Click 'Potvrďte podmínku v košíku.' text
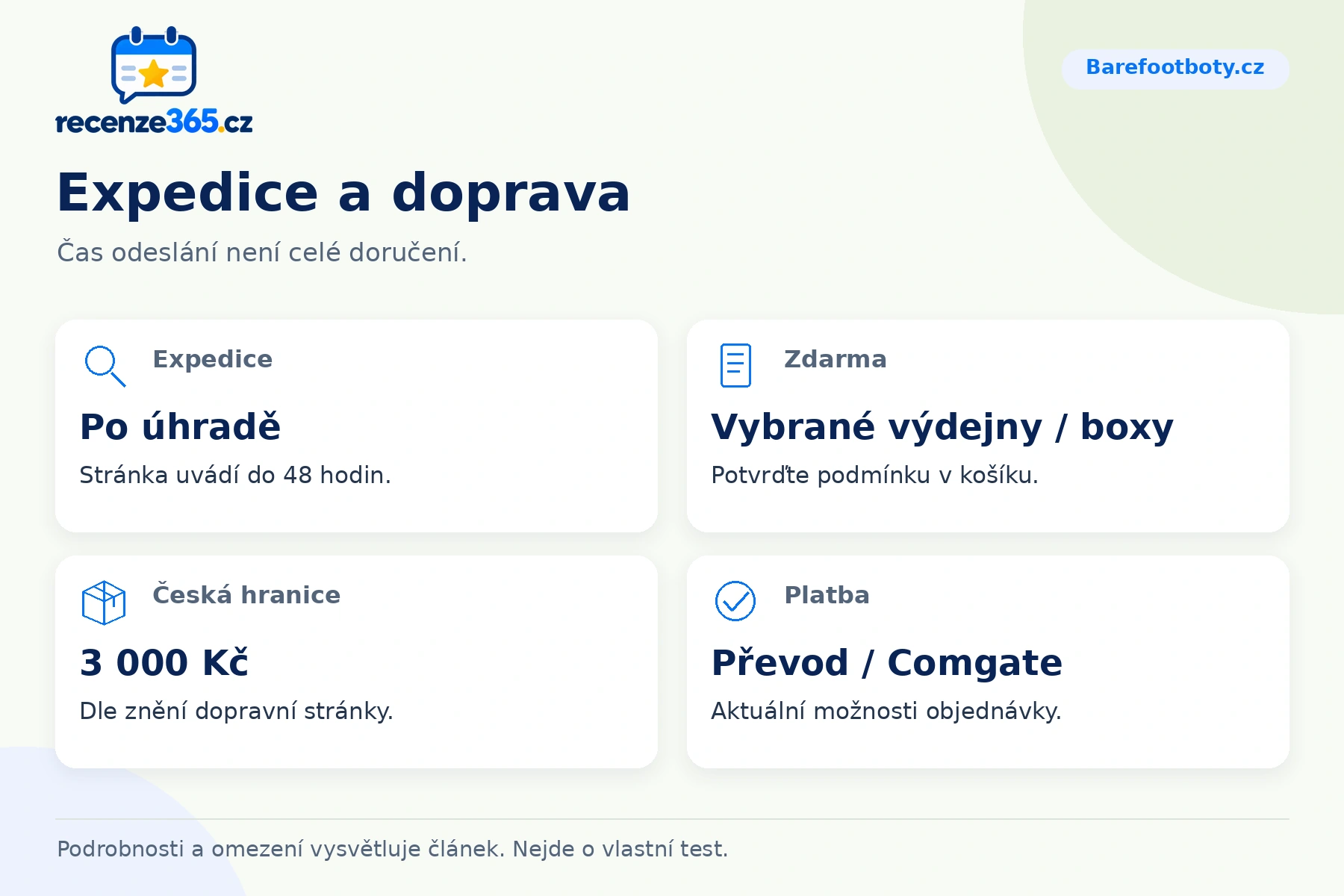The image size is (1344, 896). click(874, 475)
